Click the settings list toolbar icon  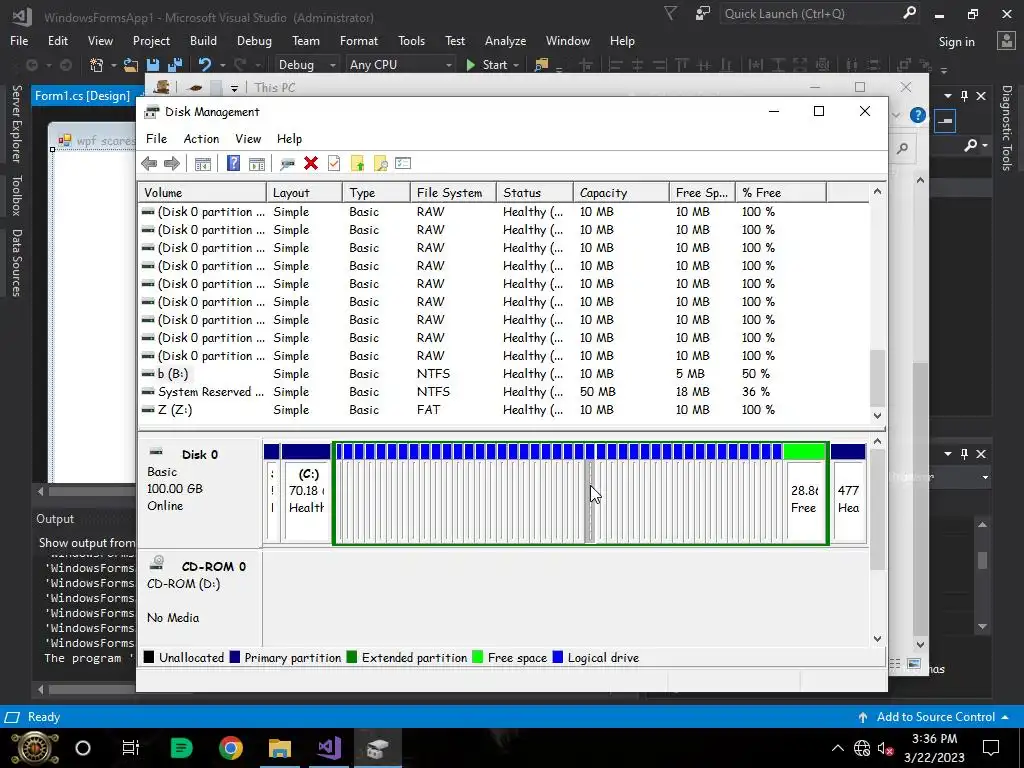coord(403,163)
